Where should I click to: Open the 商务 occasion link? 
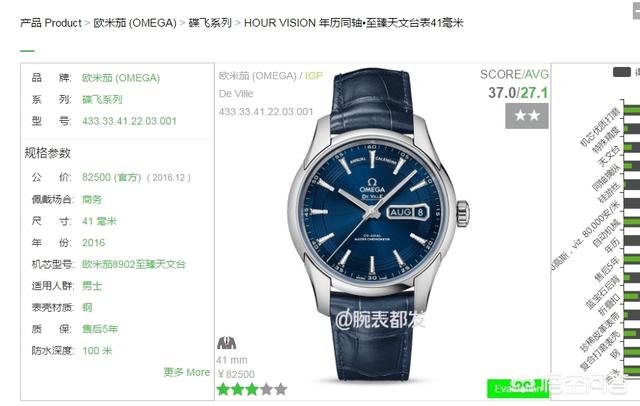pos(92,200)
